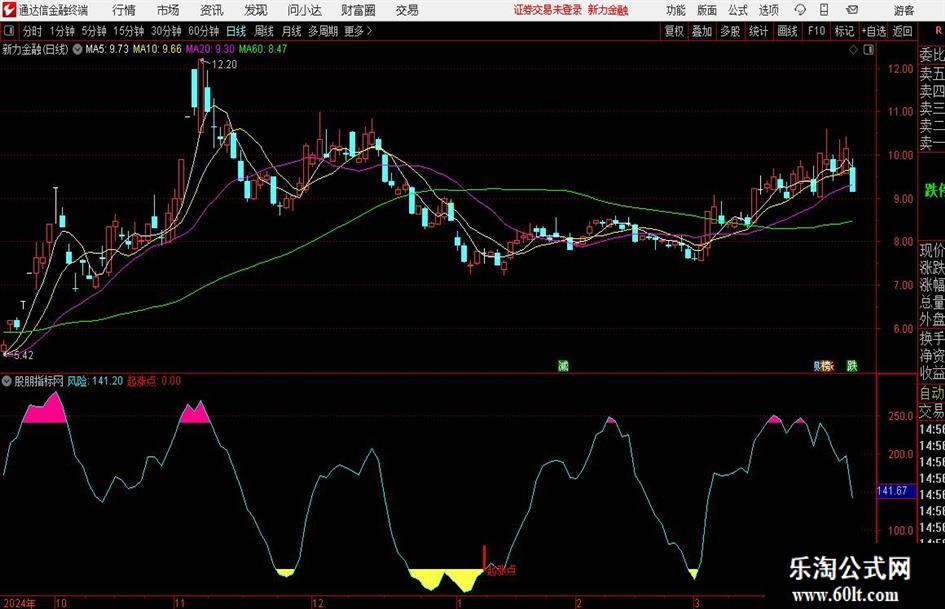
Task: Click the 统计 statistics toolbar button
Action: (758, 31)
